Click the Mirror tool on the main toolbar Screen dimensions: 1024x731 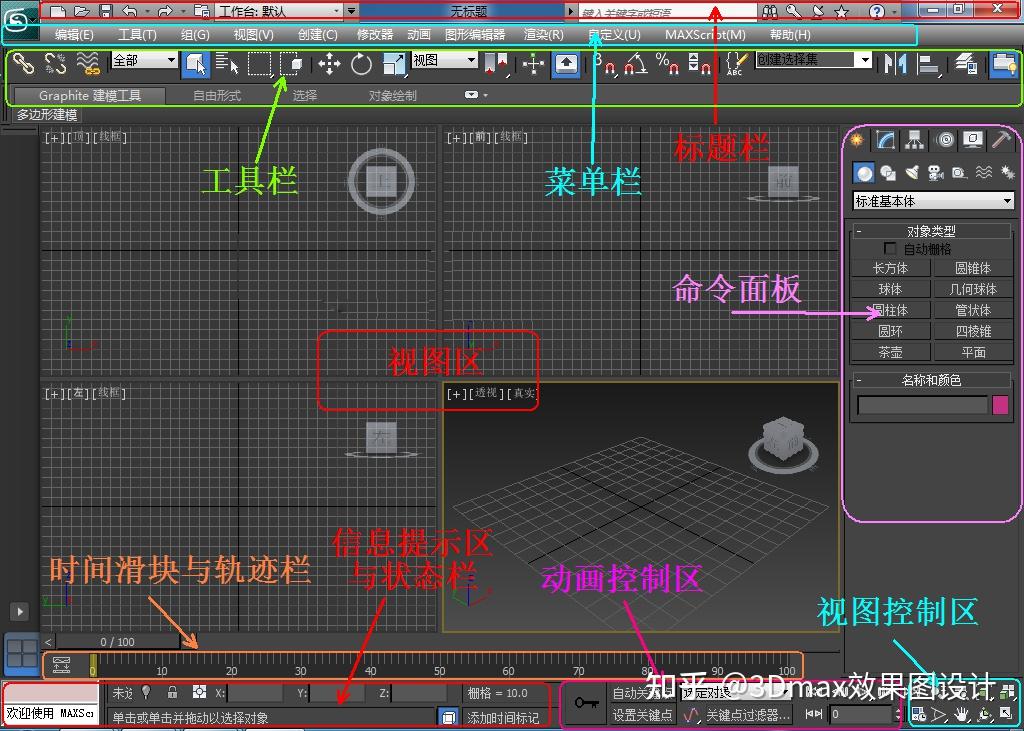(894, 64)
